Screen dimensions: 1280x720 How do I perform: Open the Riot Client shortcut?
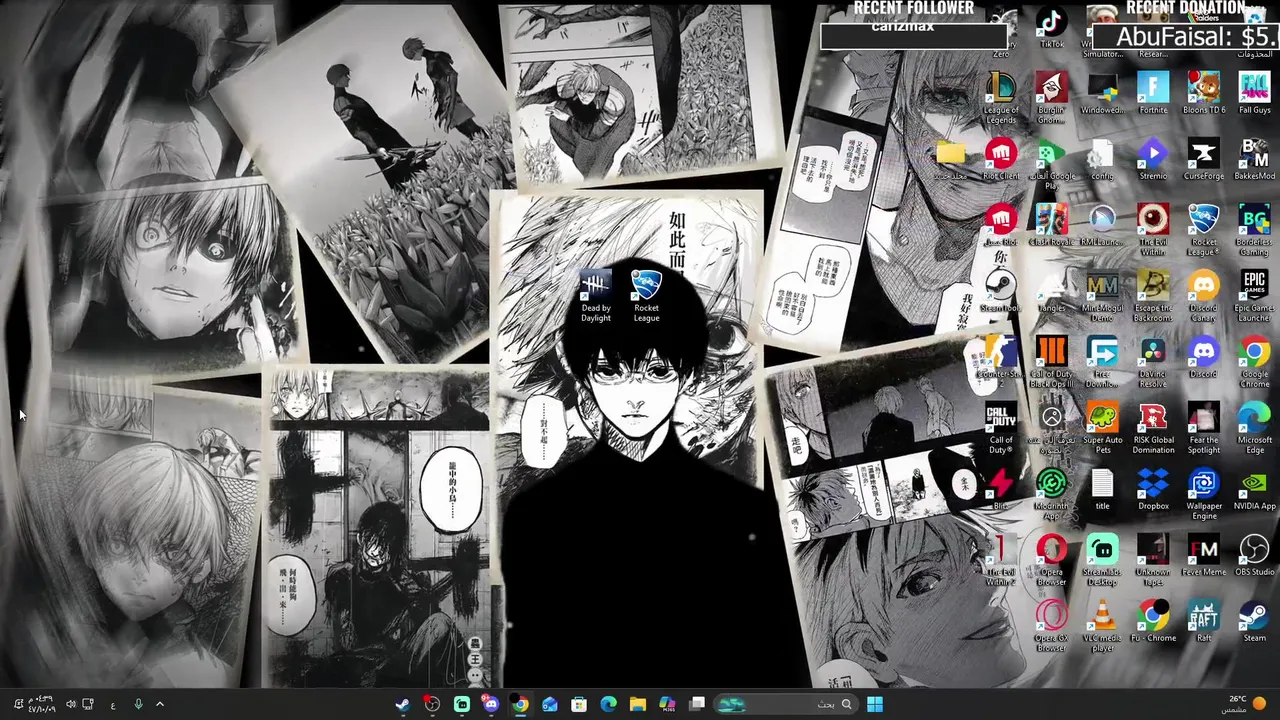[1001, 160]
